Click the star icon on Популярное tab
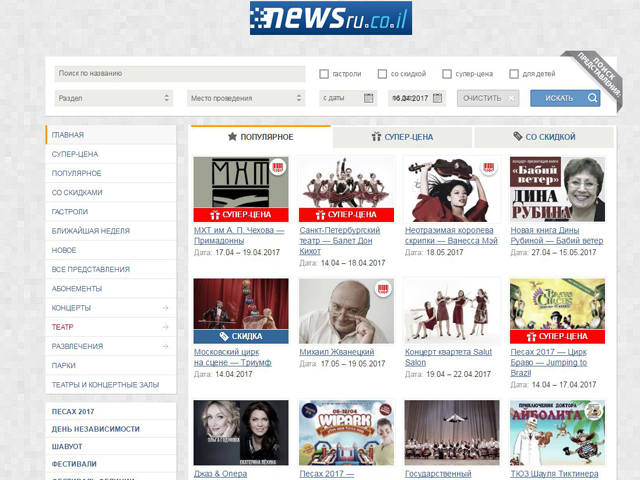Screen dimensions: 640x480 (232, 136)
